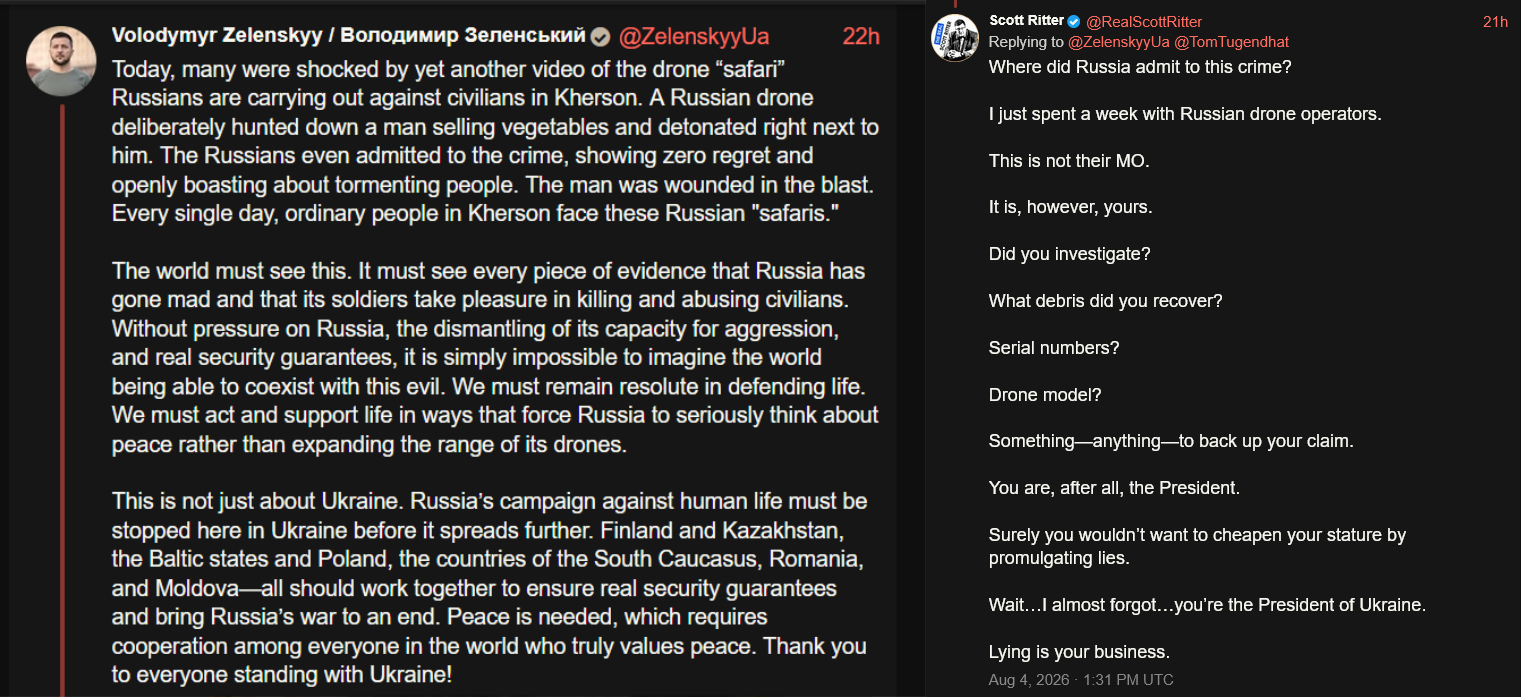Click the line 'Lying is your business.'

(x=1079, y=652)
